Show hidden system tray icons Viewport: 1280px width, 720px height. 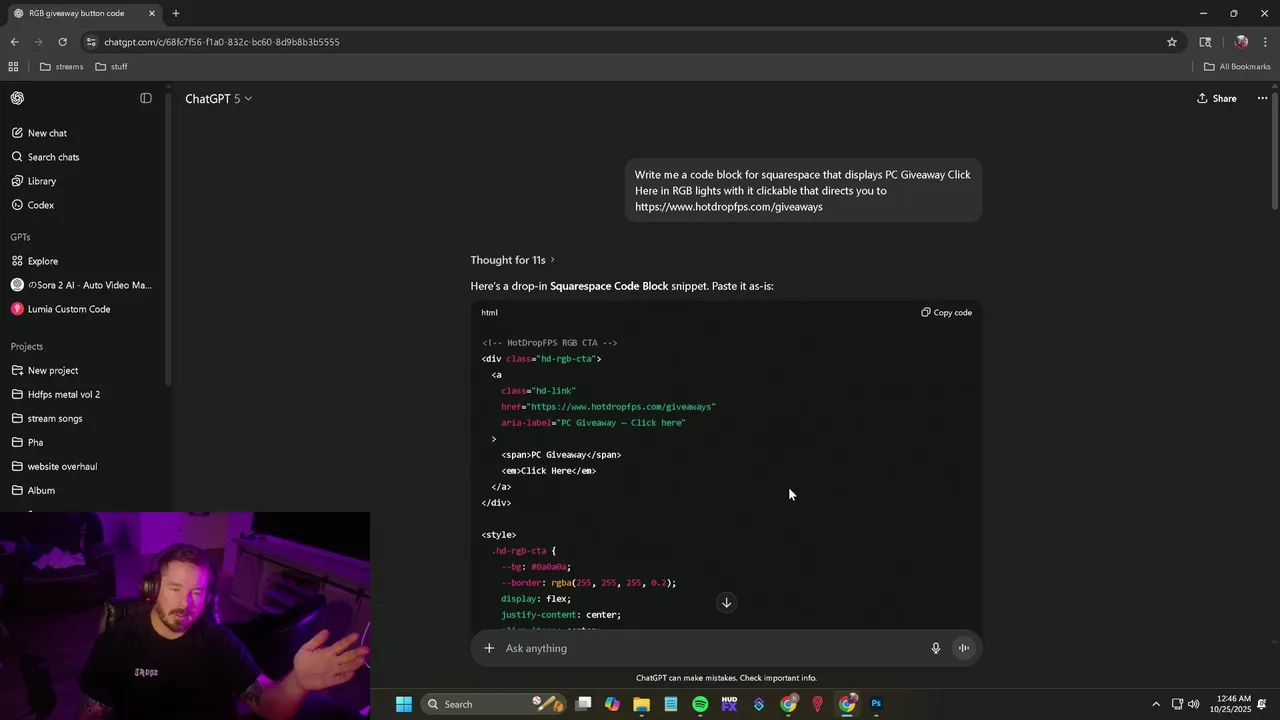coord(1156,704)
